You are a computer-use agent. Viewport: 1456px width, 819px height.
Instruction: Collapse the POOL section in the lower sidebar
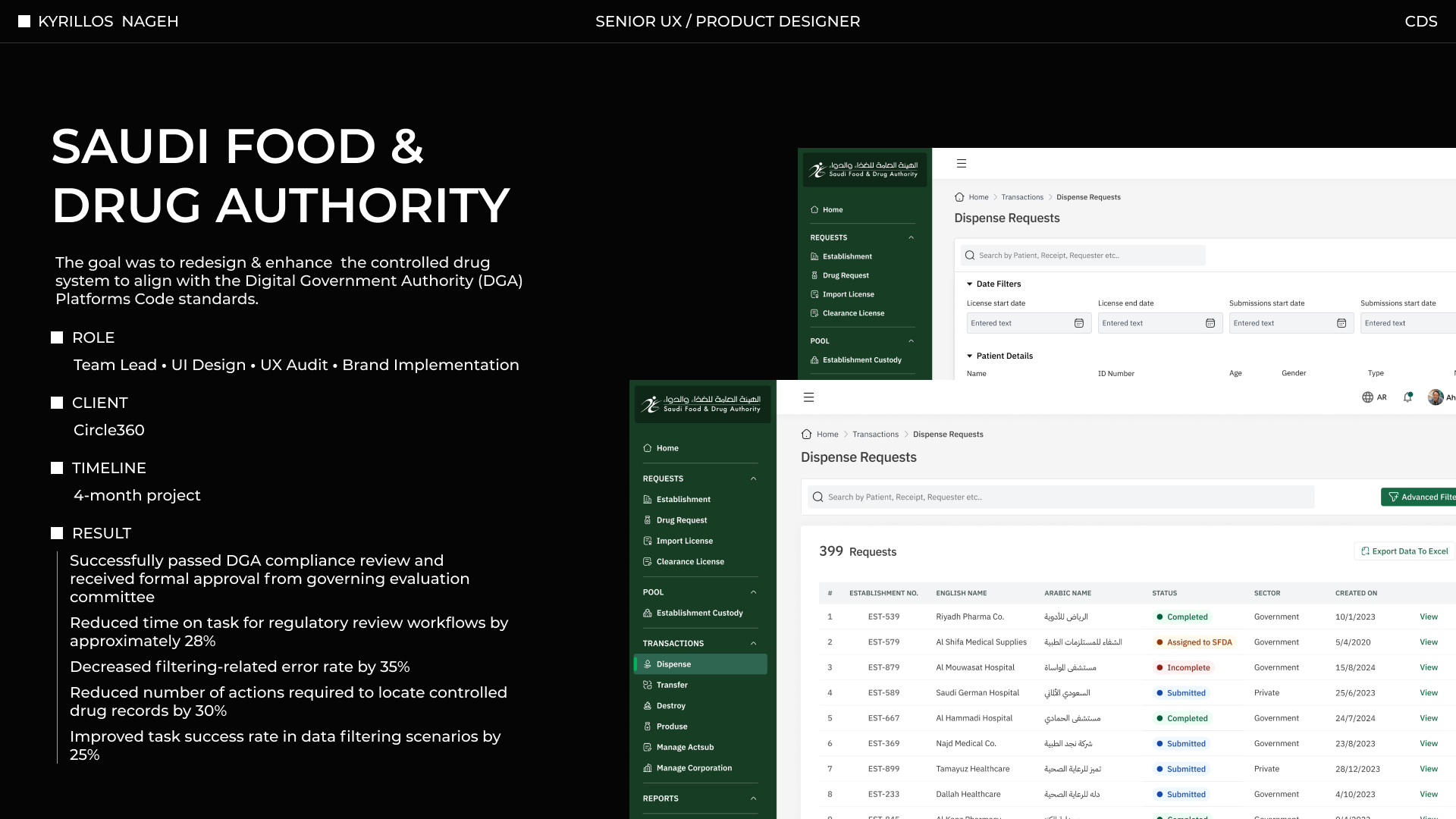pyautogui.click(x=754, y=592)
